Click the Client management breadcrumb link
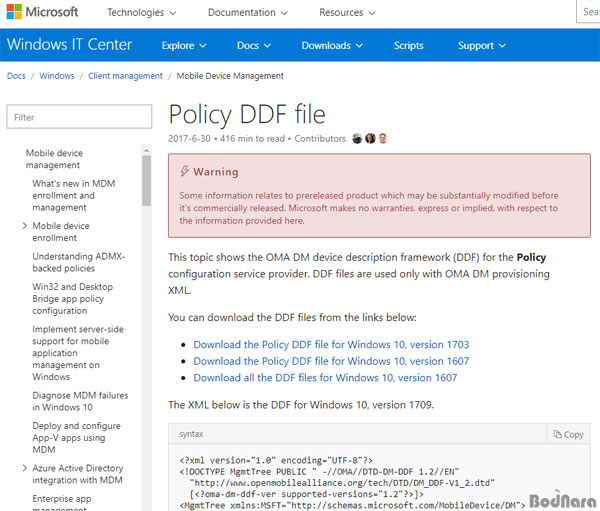 (125, 76)
